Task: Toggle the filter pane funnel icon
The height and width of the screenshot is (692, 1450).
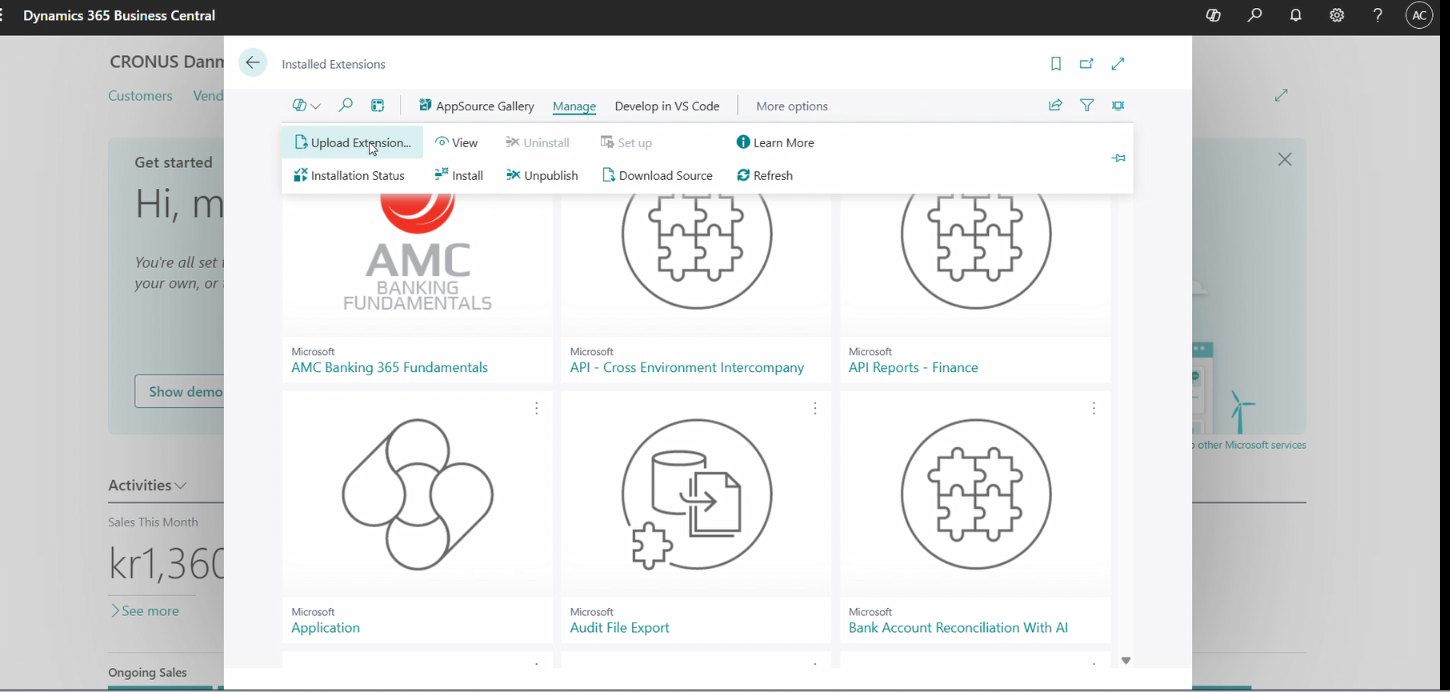Action: [1087, 105]
